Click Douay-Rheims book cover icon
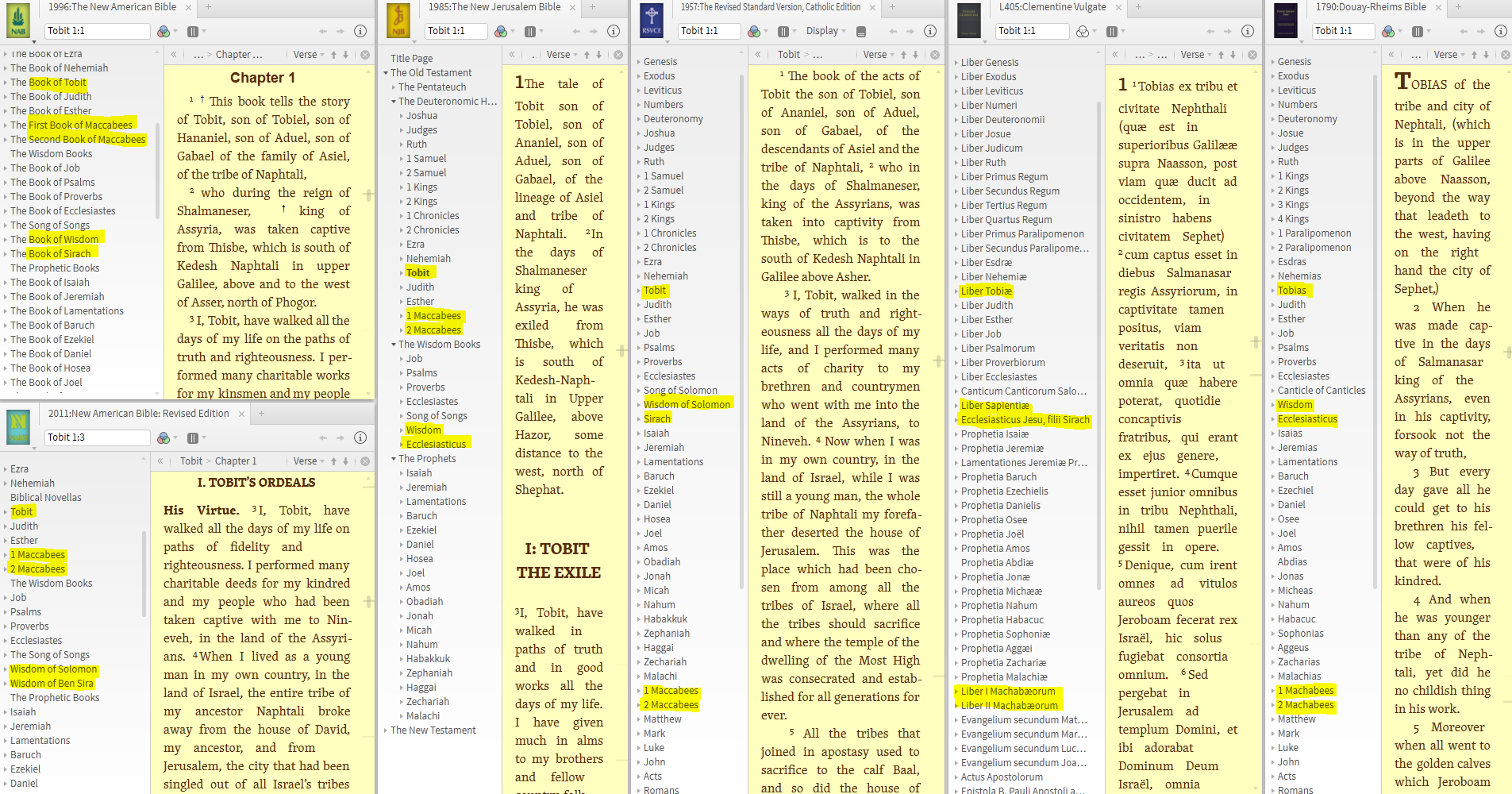 pyautogui.click(x=1286, y=21)
